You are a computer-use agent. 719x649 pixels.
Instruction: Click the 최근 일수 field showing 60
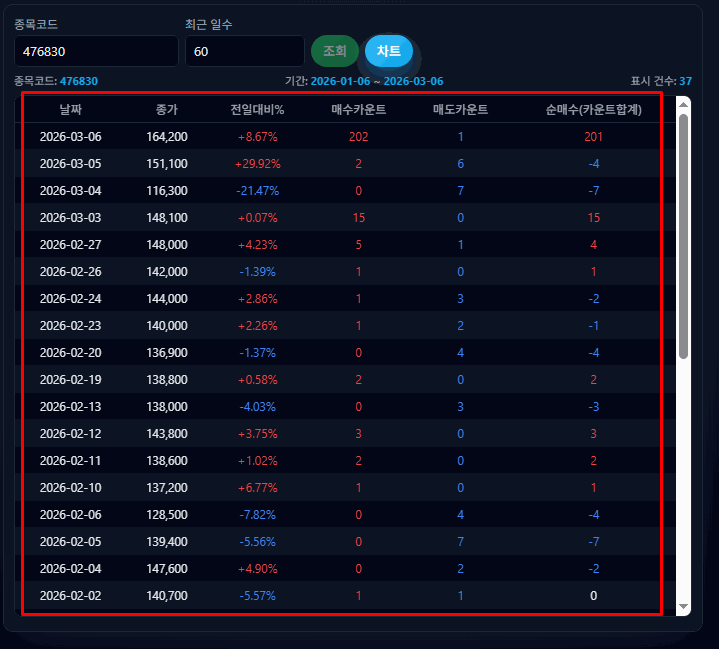point(244,51)
